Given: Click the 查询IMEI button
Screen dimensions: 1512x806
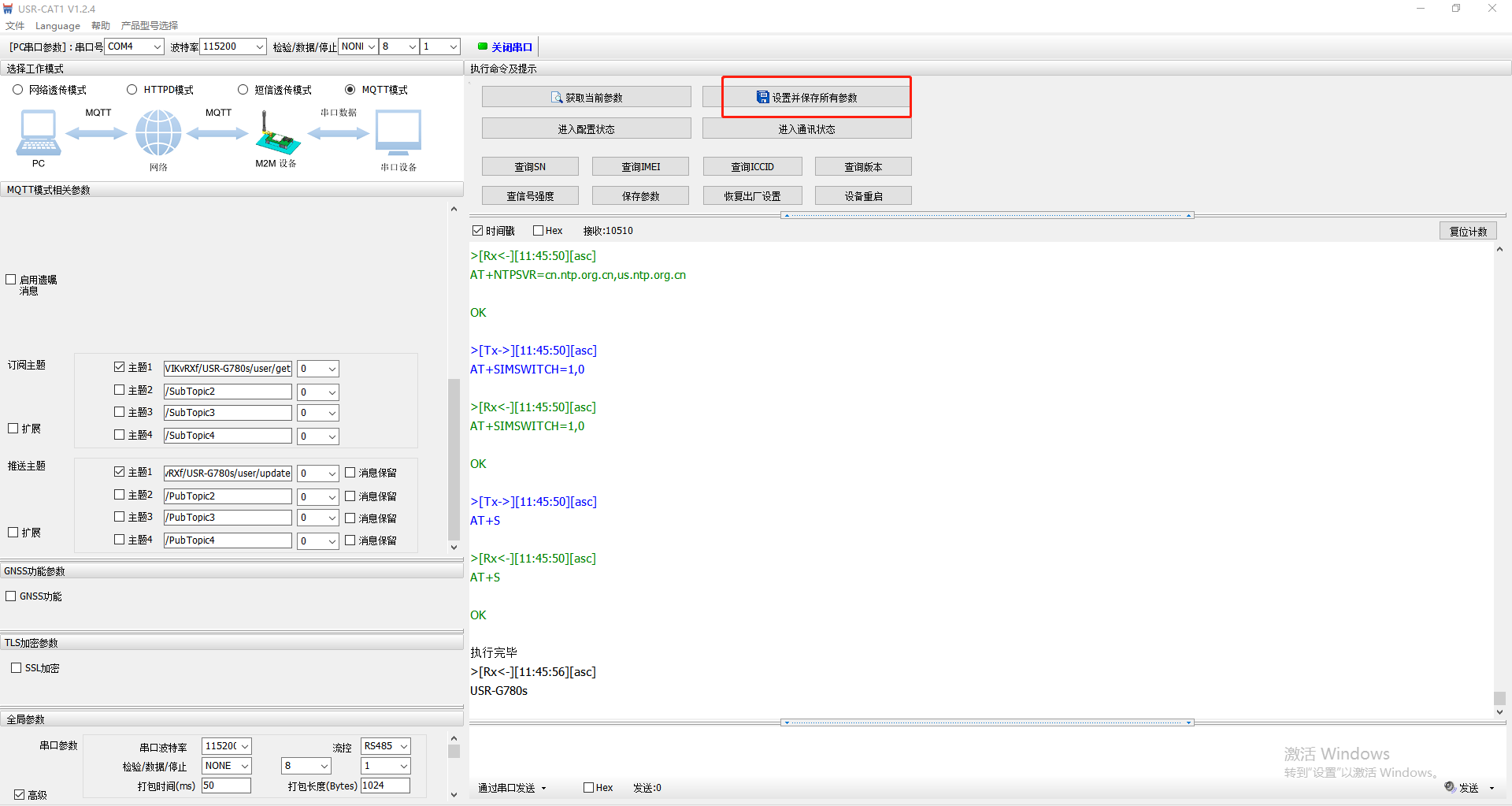Looking at the screenshot, I should click(x=640, y=167).
